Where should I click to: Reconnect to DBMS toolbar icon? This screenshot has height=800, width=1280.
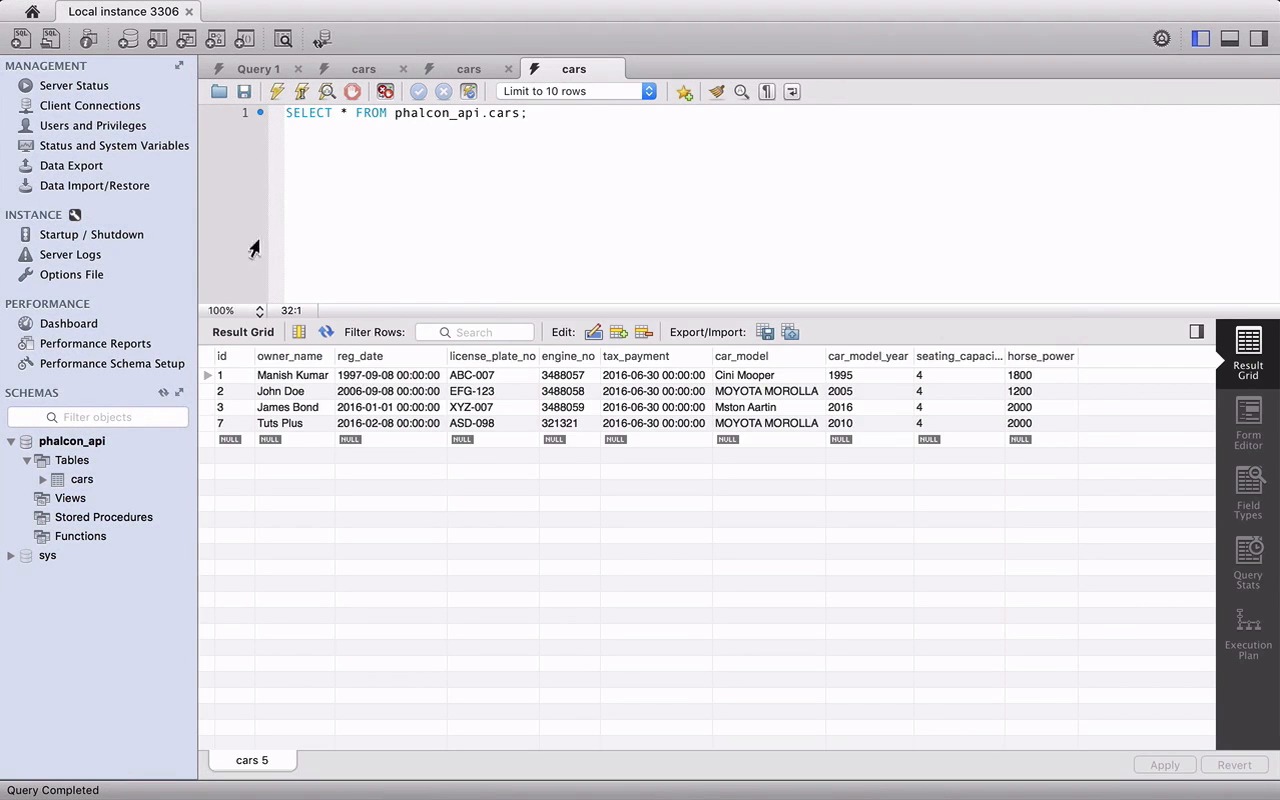(x=322, y=39)
